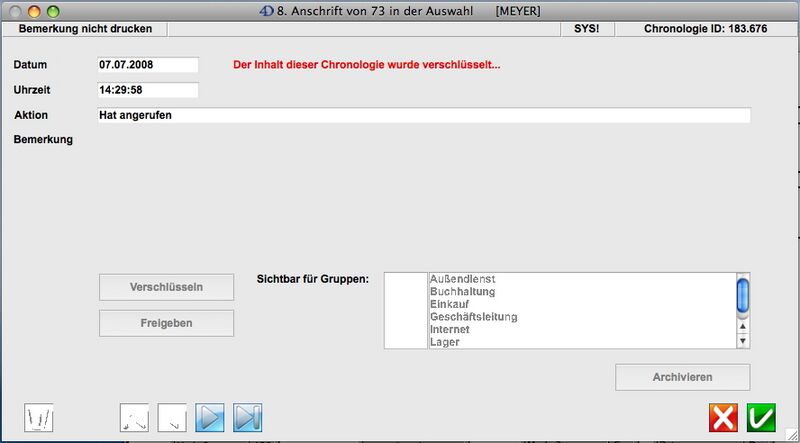The width and height of the screenshot is (800, 443).
Task: Select 'Außendienst' in the groups list
Action: [462, 279]
